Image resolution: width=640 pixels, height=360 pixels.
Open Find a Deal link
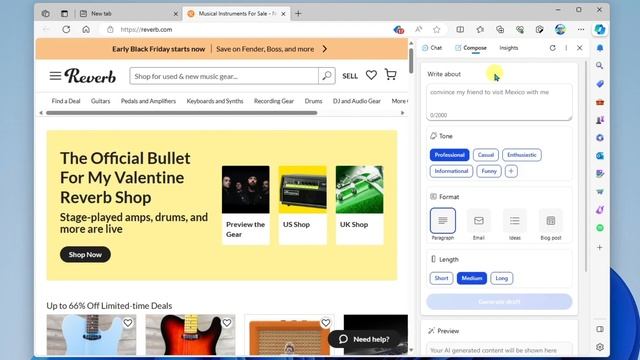(66, 101)
